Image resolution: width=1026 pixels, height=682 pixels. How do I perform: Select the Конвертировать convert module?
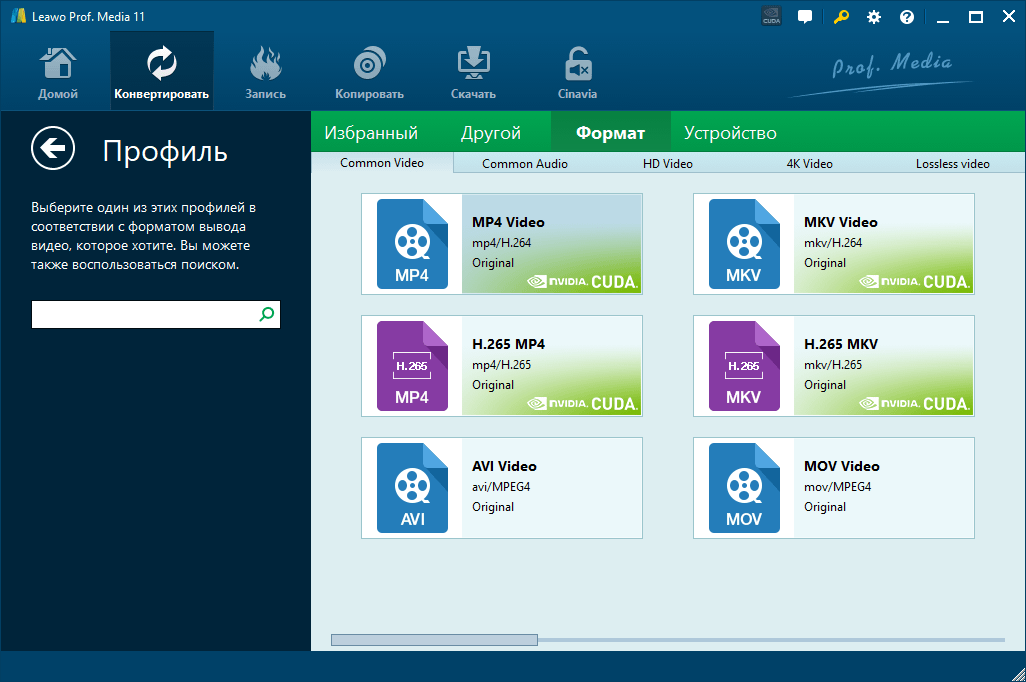coord(162,72)
